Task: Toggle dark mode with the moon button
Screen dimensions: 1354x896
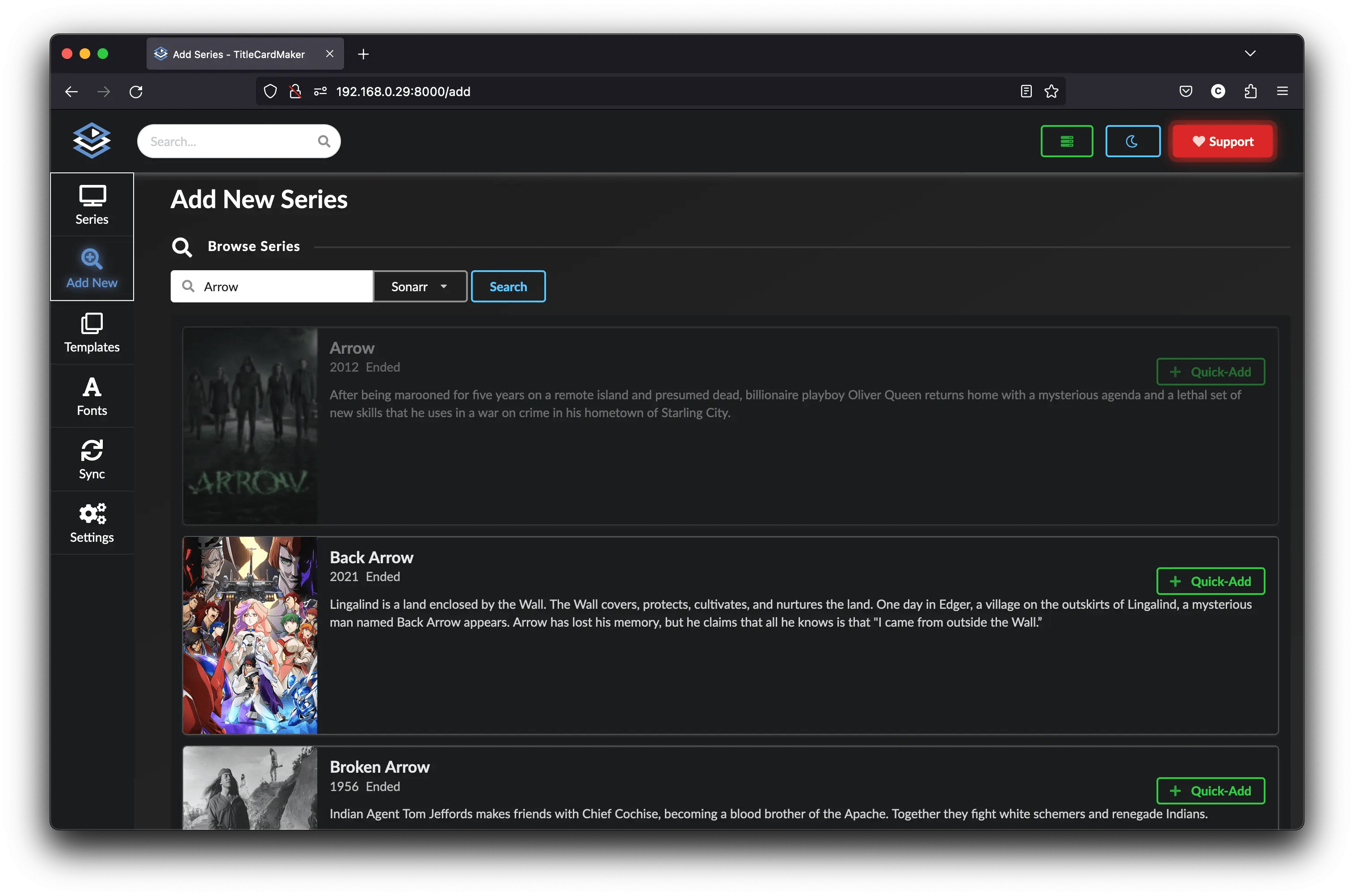Action: click(1132, 141)
